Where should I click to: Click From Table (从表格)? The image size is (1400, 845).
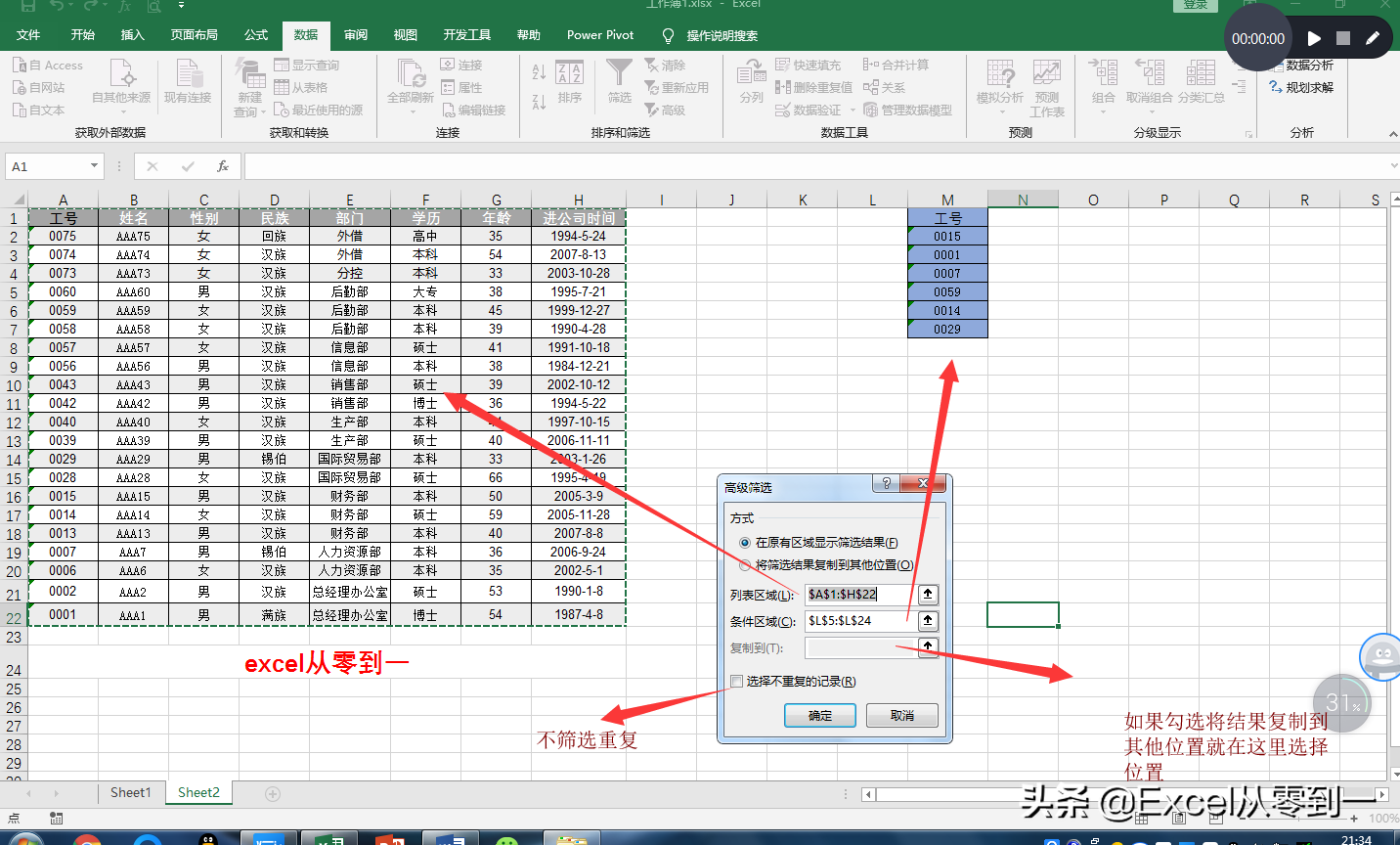[x=300, y=88]
